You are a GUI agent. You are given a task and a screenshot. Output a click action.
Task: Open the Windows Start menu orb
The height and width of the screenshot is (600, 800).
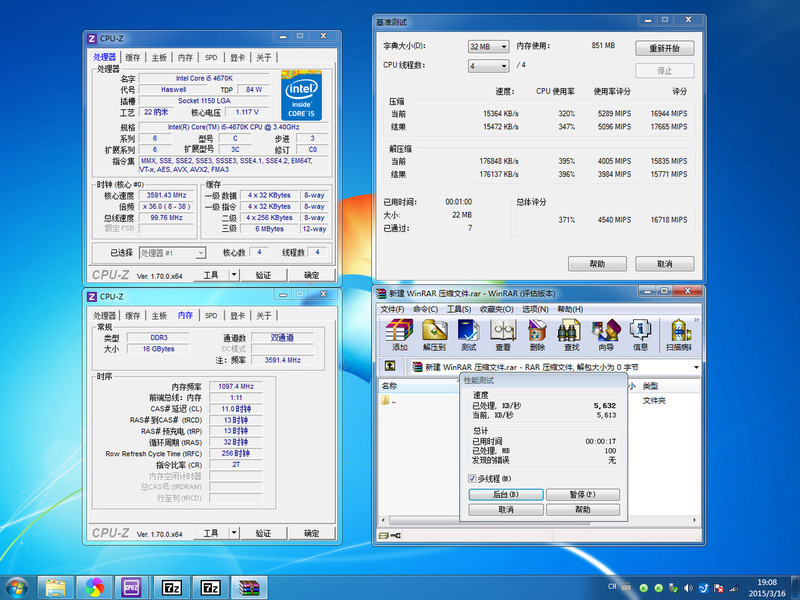[17, 586]
